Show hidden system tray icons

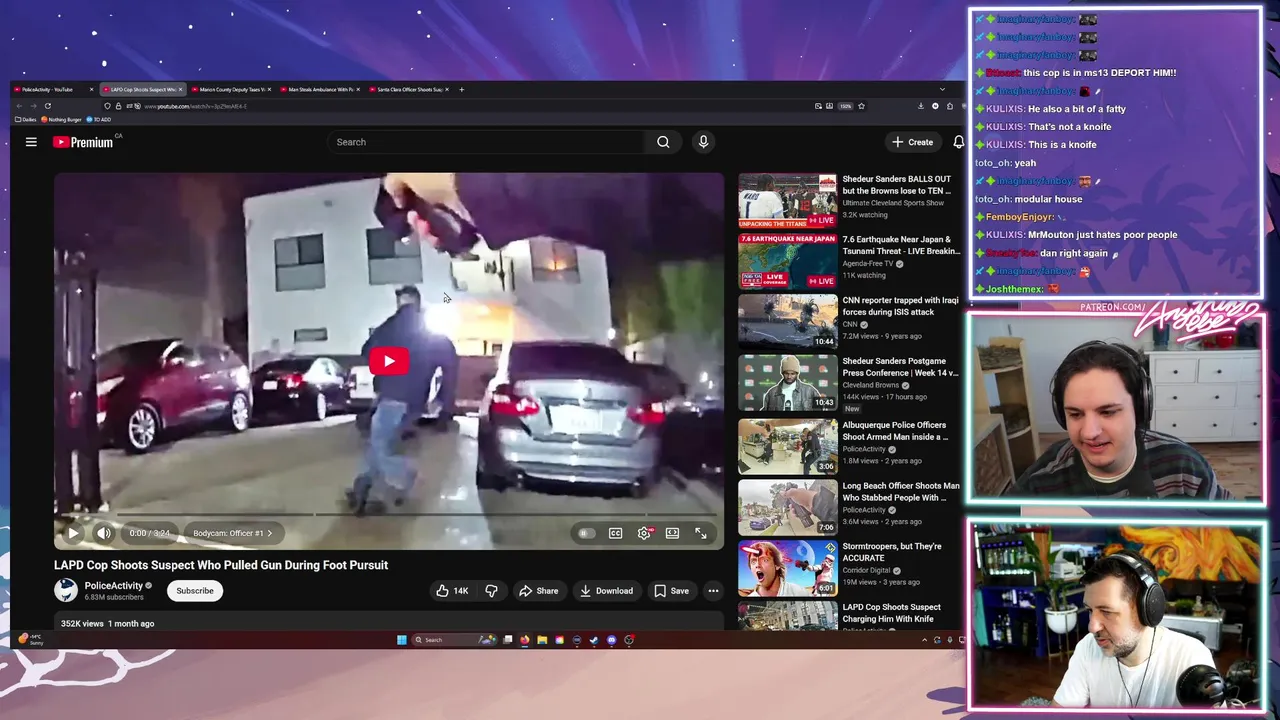[x=924, y=640]
